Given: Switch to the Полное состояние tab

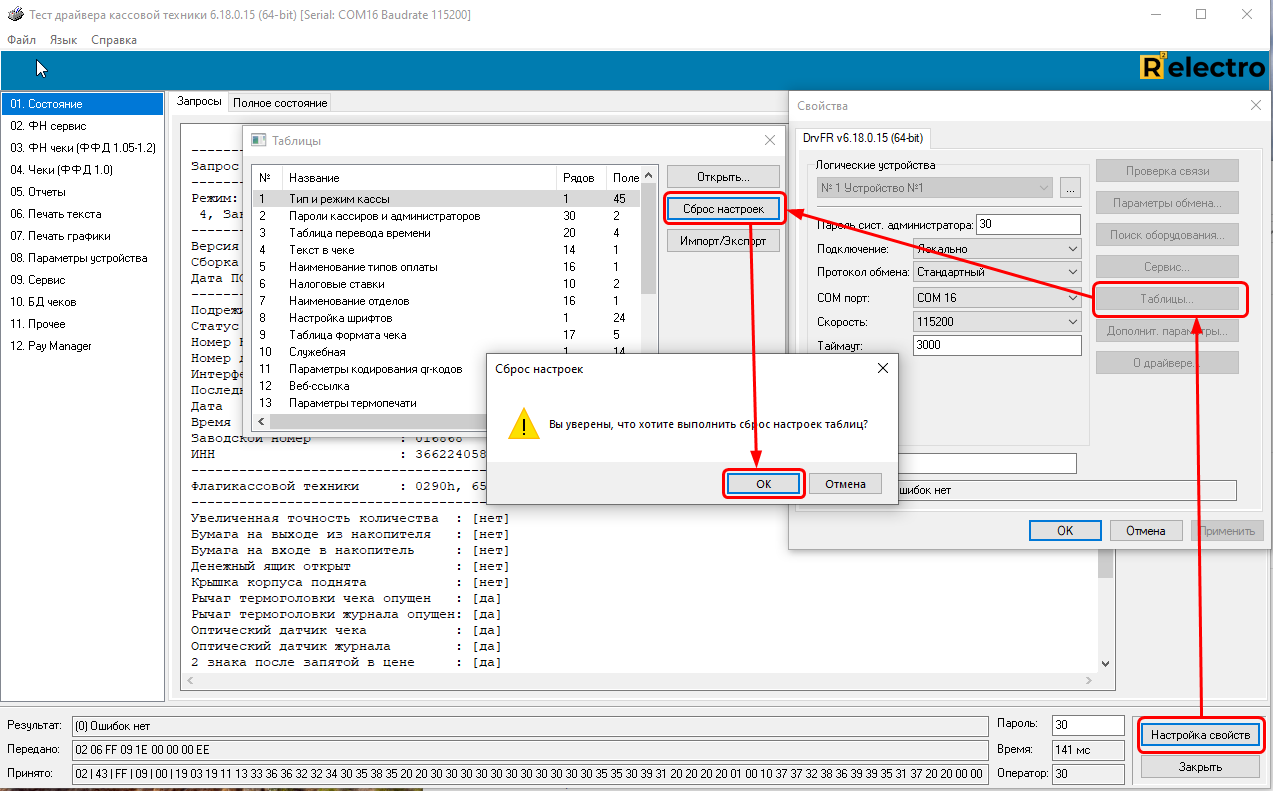Looking at the screenshot, I should (x=280, y=103).
